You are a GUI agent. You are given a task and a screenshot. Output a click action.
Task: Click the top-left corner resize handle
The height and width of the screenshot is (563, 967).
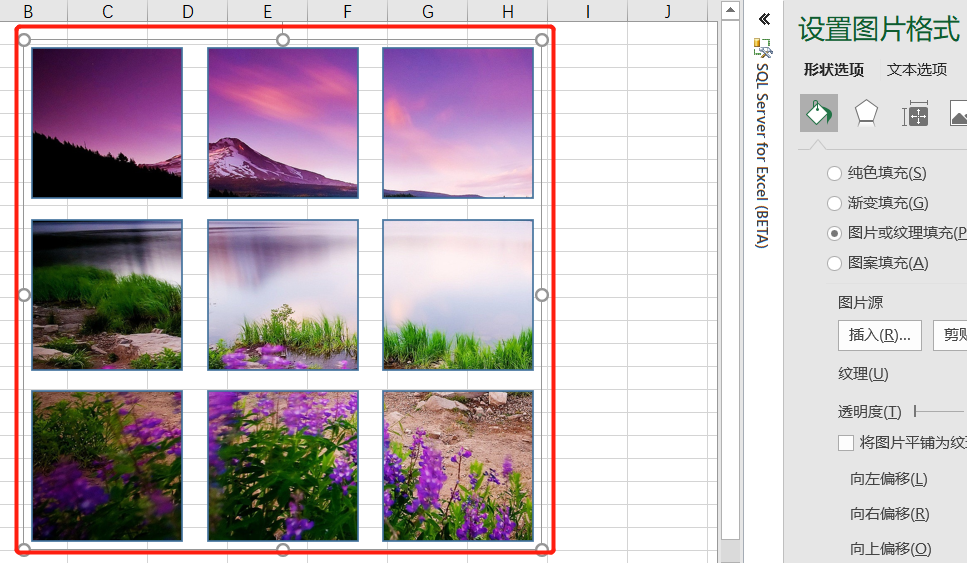(23, 40)
